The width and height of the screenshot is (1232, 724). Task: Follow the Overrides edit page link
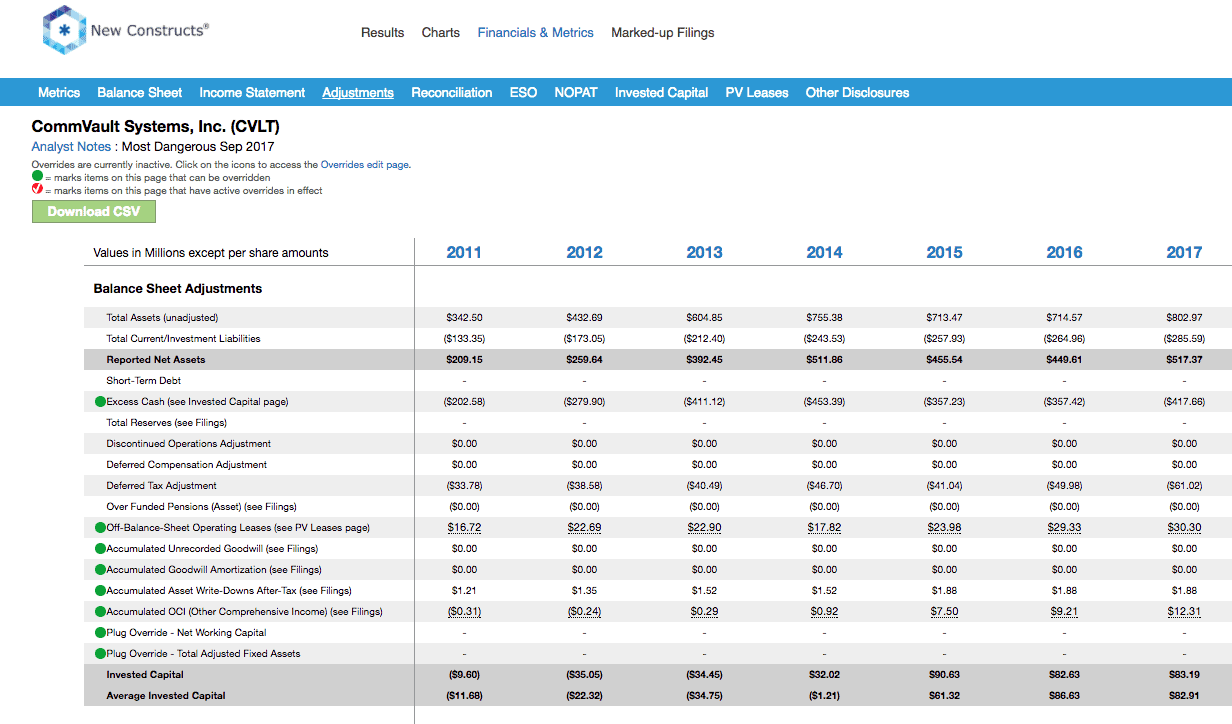click(365, 165)
